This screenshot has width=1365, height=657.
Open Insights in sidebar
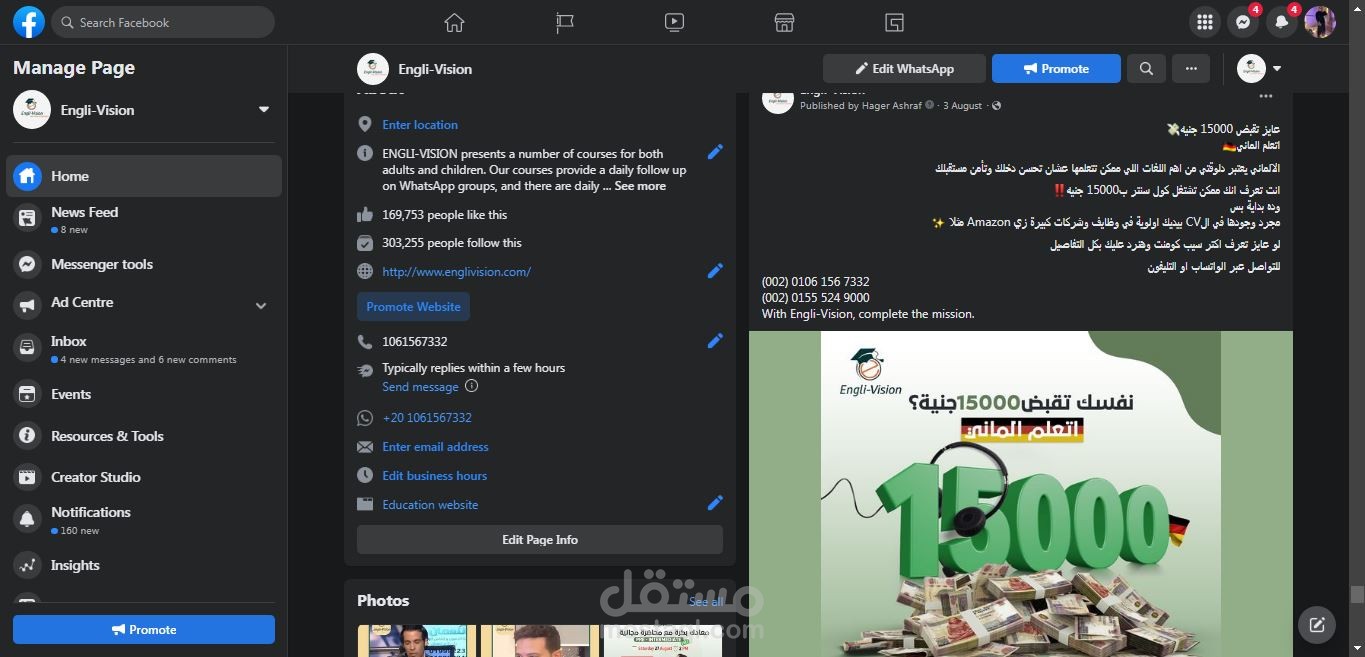point(144,565)
